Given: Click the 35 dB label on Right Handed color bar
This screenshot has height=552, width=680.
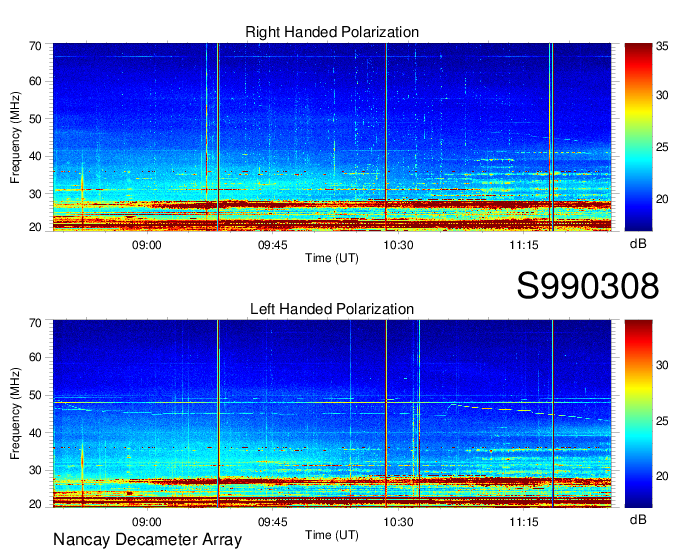Looking at the screenshot, I should pos(662,46).
